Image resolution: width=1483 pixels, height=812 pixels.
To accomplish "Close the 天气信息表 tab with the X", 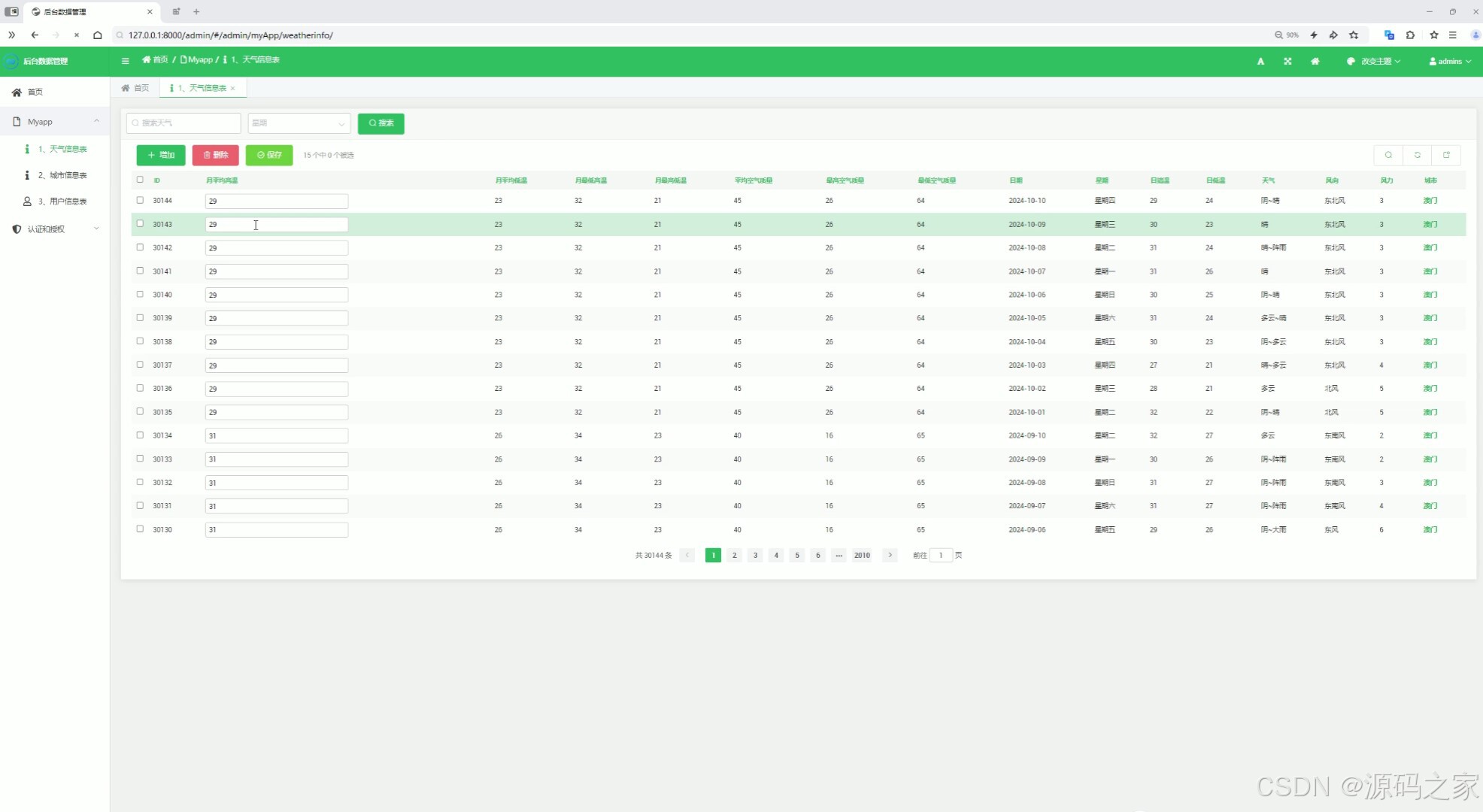I will coord(233,89).
